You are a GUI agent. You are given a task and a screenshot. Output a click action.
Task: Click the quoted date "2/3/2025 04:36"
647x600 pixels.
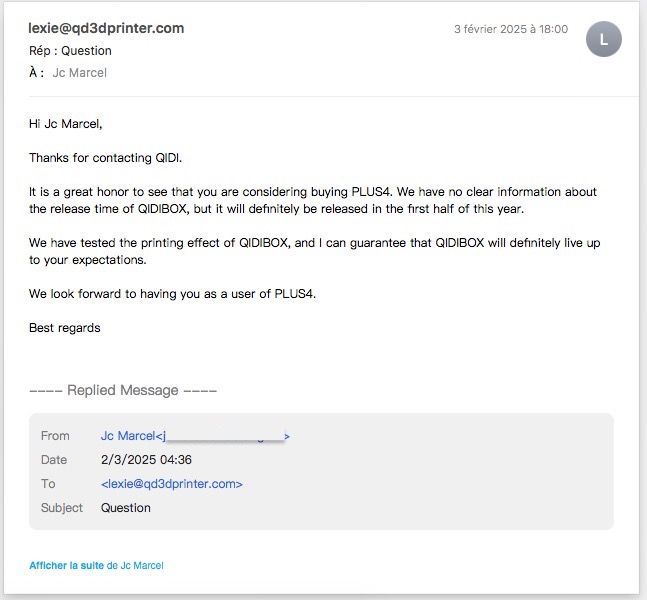pos(146,460)
